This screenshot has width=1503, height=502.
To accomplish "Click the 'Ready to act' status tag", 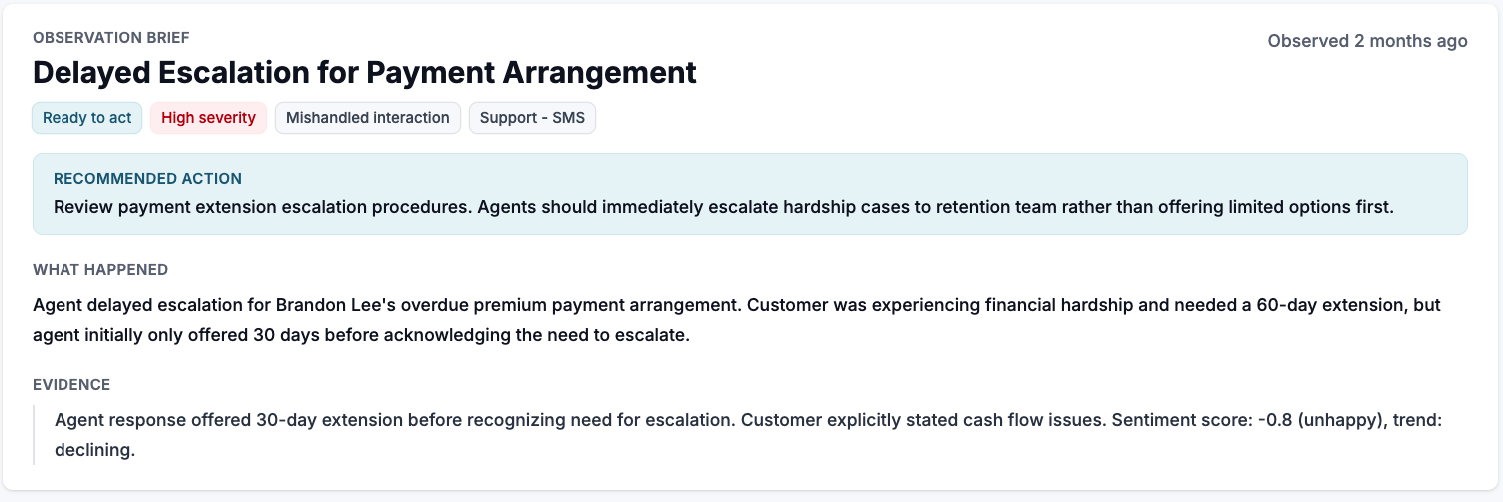I will click(87, 118).
